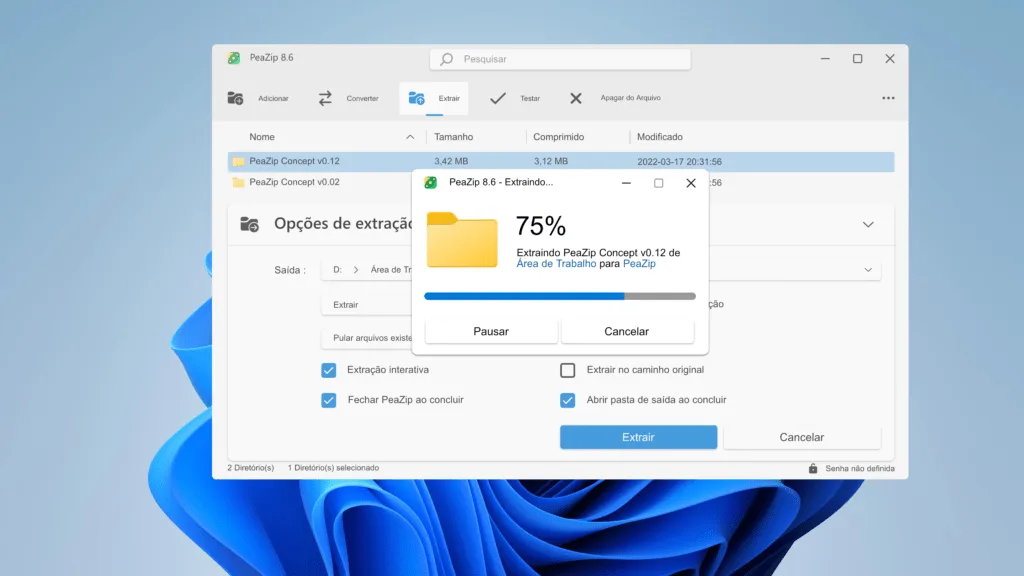This screenshot has width=1024, height=576.
Task: Enable Extrair no caminho original checkbox
Action: pos(568,370)
